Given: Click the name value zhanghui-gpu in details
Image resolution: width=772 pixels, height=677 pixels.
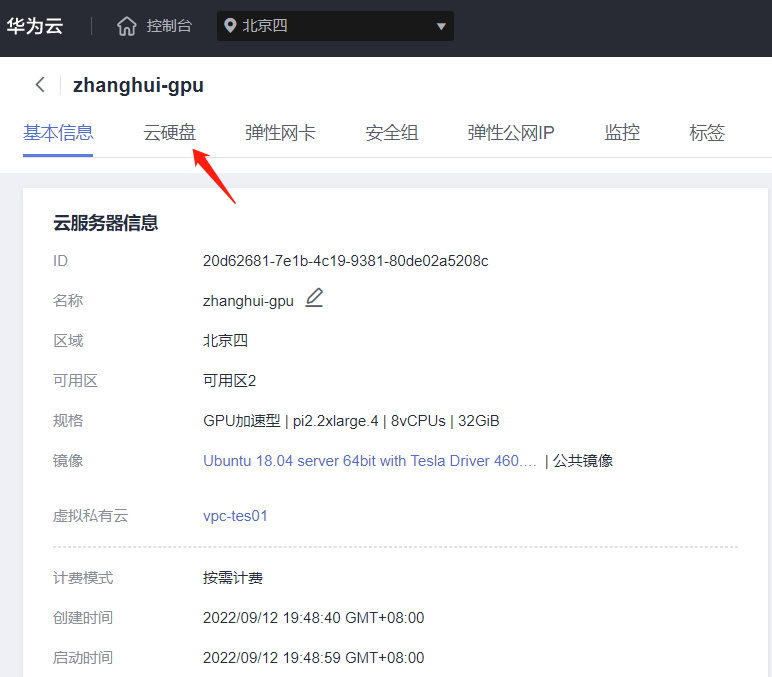Looking at the screenshot, I should (x=248, y=301).
